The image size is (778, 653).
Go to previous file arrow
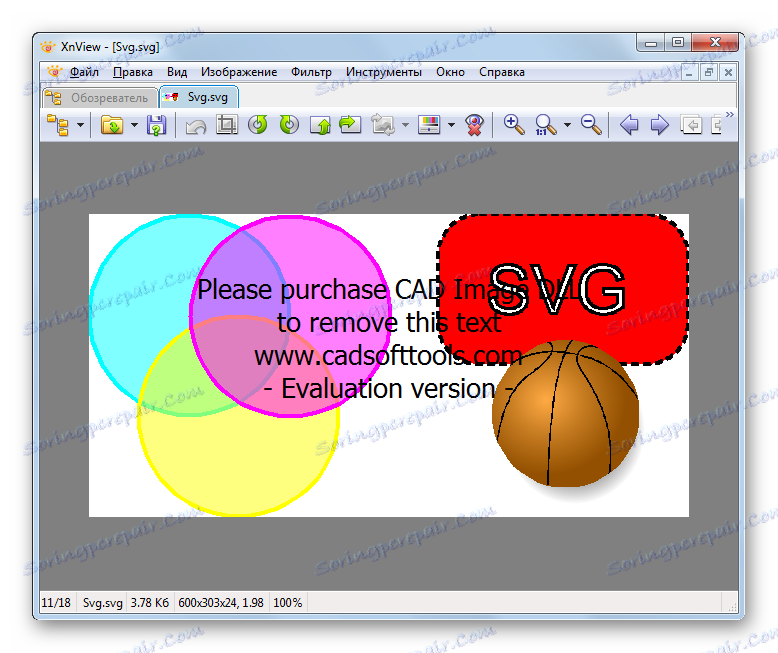(629, 125)
